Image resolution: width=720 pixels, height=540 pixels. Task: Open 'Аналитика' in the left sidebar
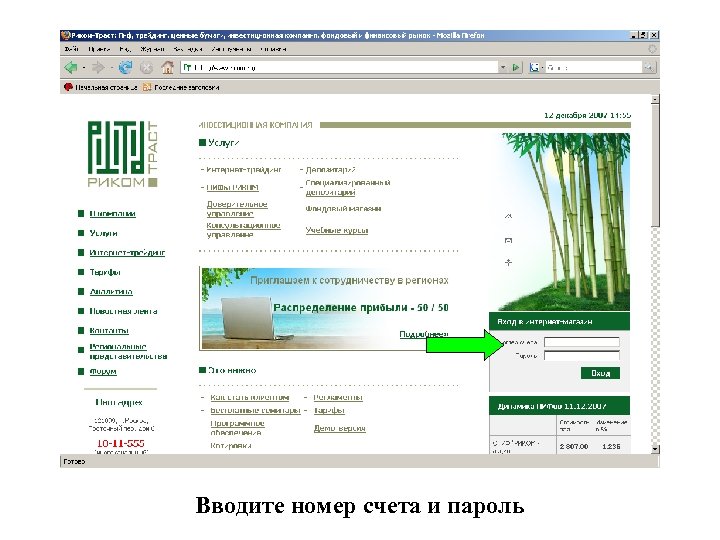(x=111, y=292)
